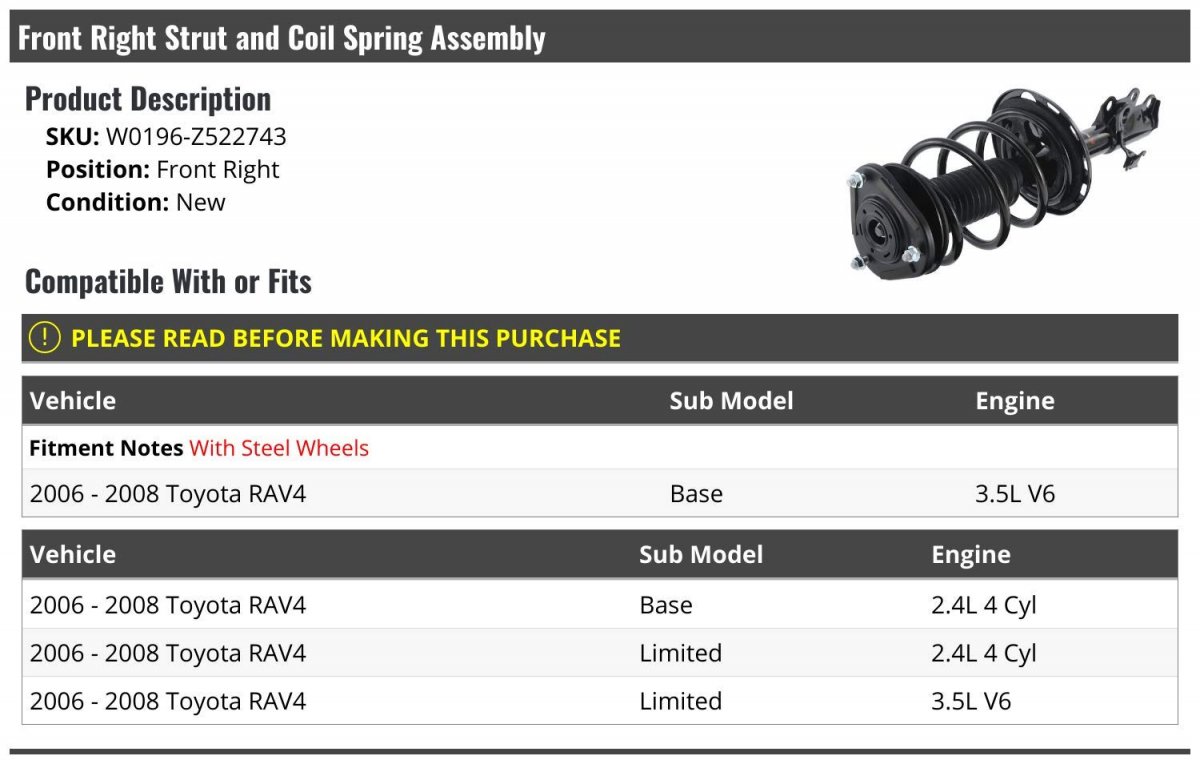
Task: Click the 'Front Right Strut and Coil Spring Assembly' title
Action: pyautogui.click(x=282, y=38)
